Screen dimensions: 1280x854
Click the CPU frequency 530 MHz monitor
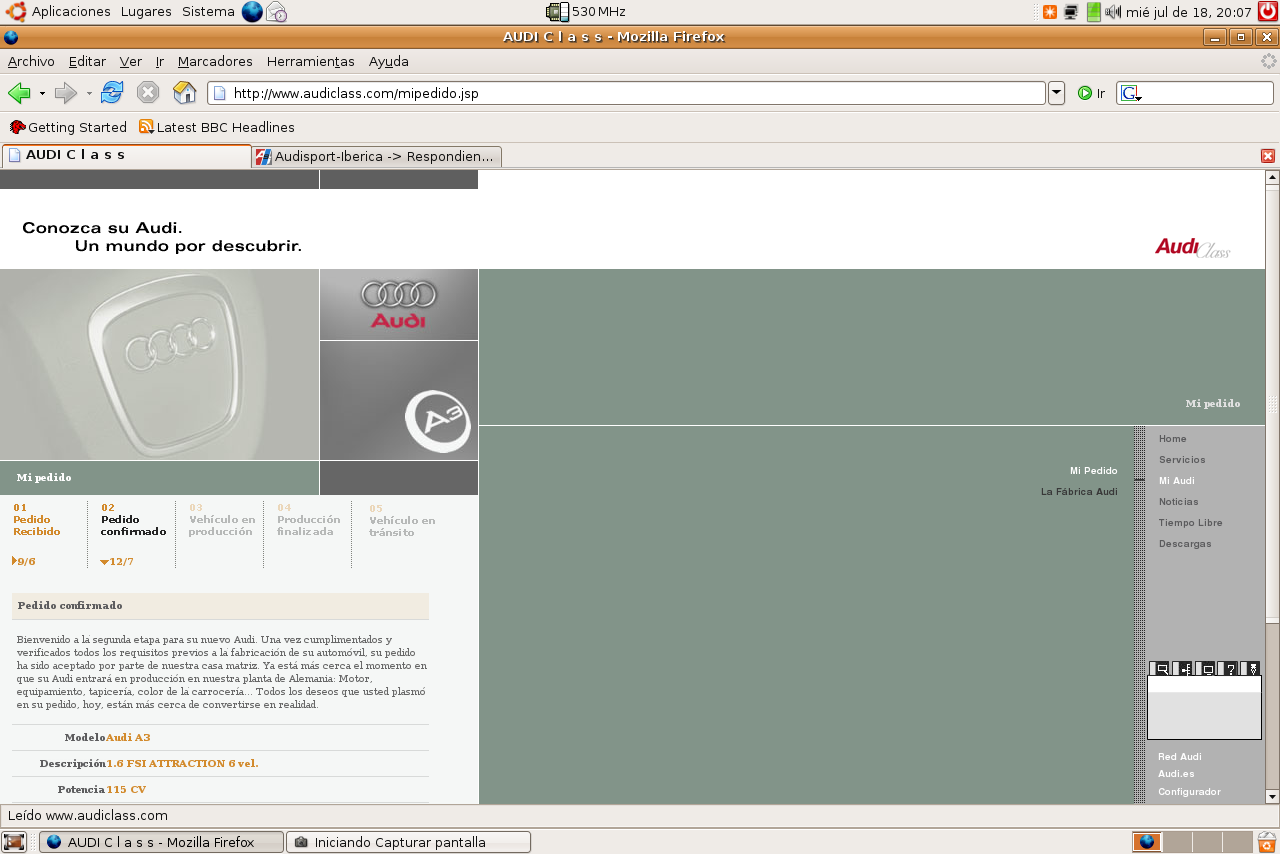pos(586,12)
